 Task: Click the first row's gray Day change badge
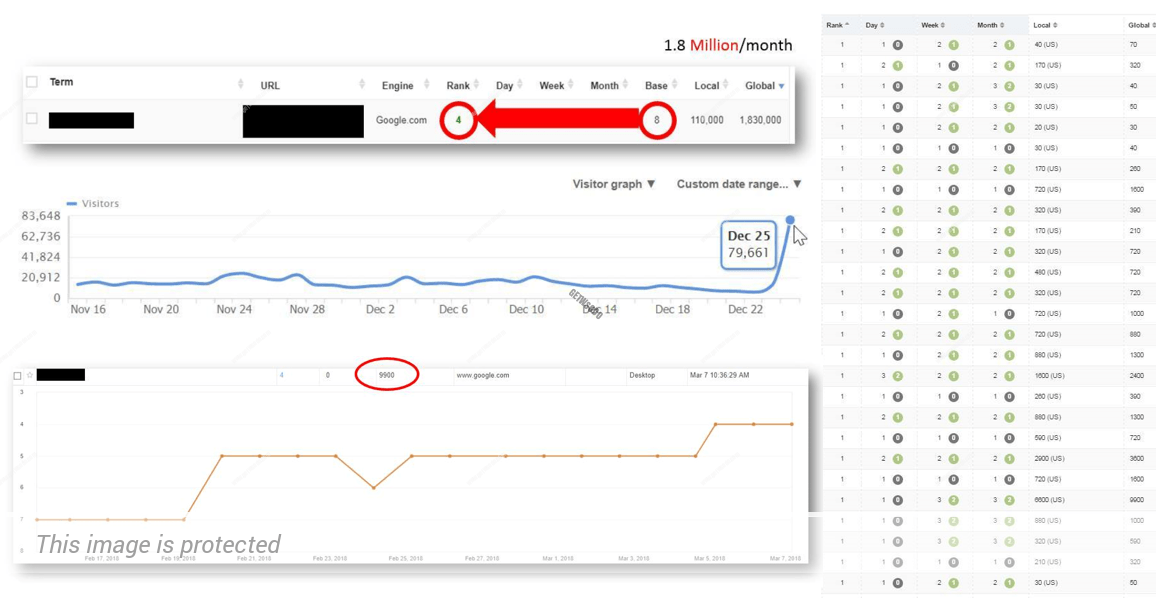[897, 45]
